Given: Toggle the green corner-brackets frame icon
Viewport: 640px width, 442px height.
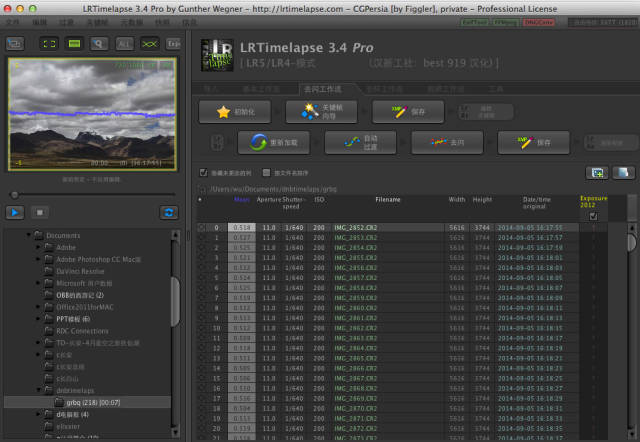Looking at the screenshot, I should pos(49,44).
